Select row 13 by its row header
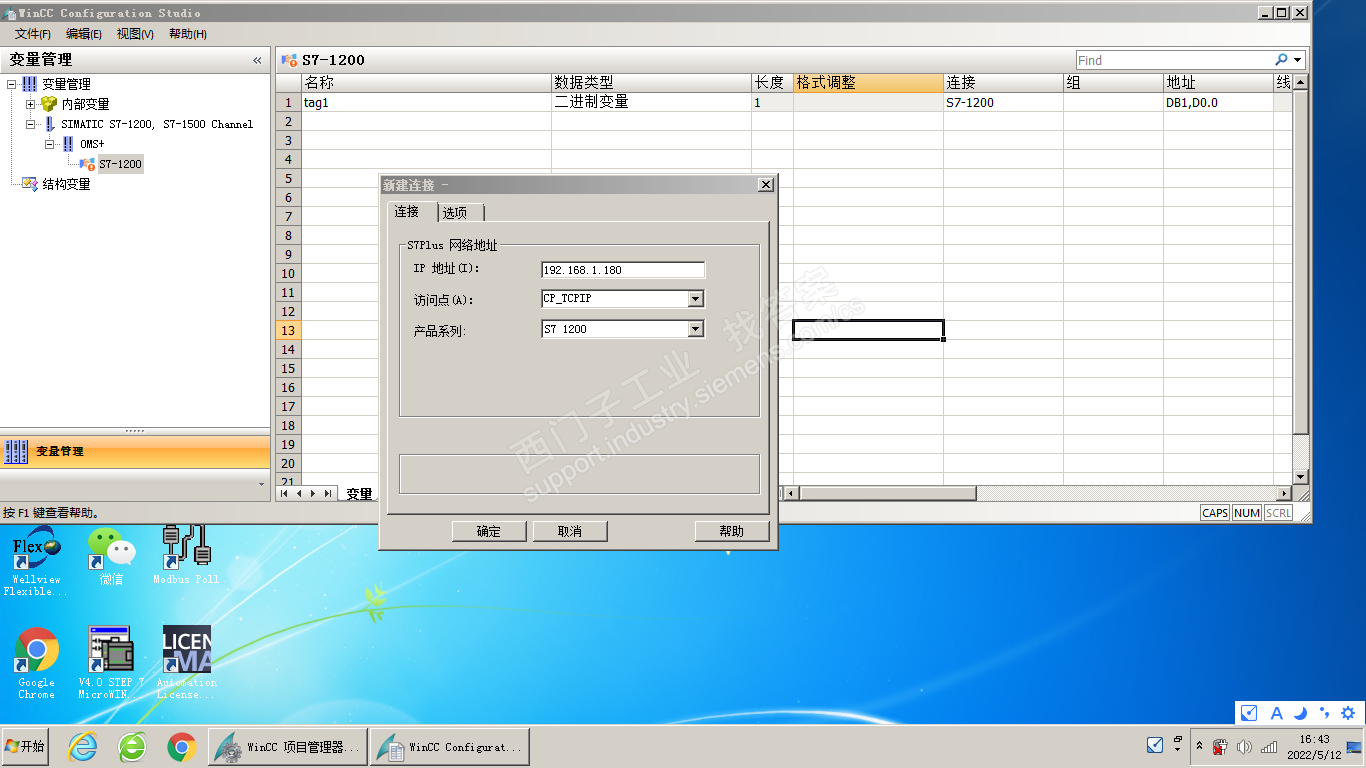The image size is (1366, 768). (x=288, y=330)
